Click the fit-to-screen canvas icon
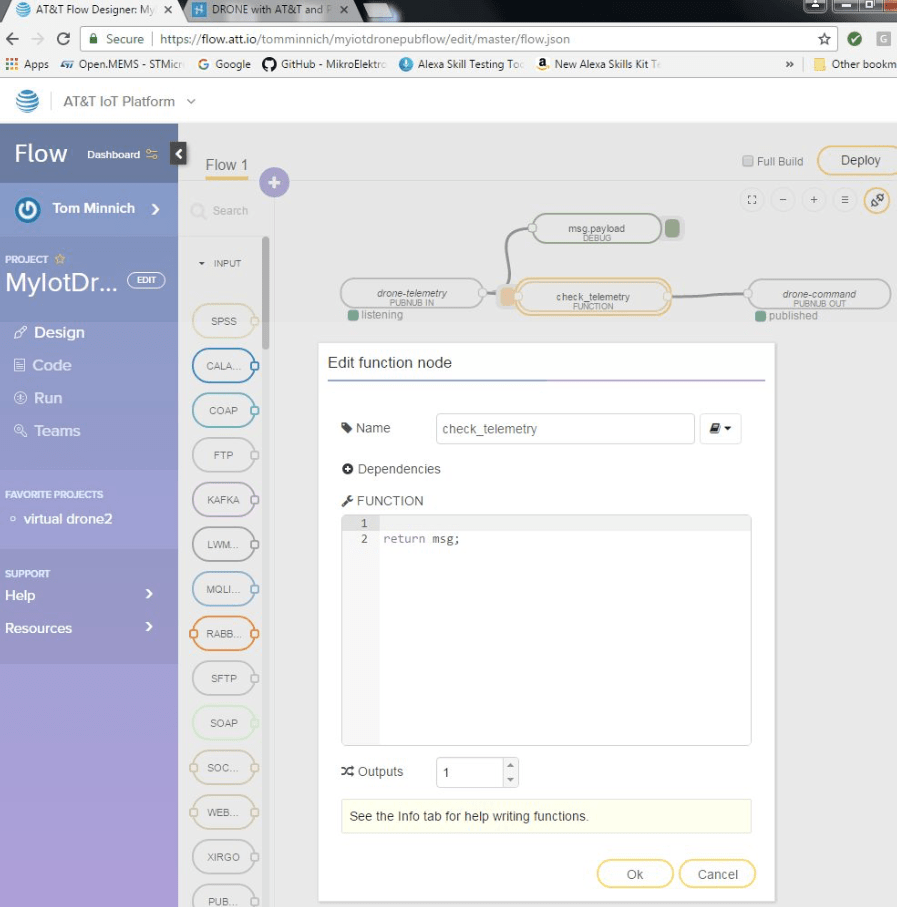The width and height of the screenshot is (897, 907). tap(752, 200)
